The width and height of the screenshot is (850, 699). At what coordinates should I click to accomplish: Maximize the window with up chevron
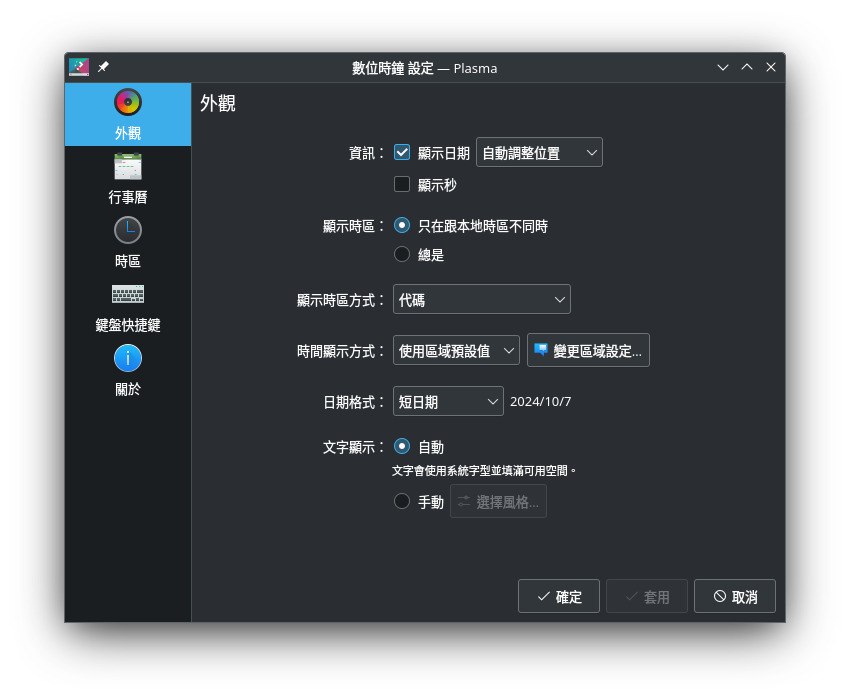(x=747, y=67)
